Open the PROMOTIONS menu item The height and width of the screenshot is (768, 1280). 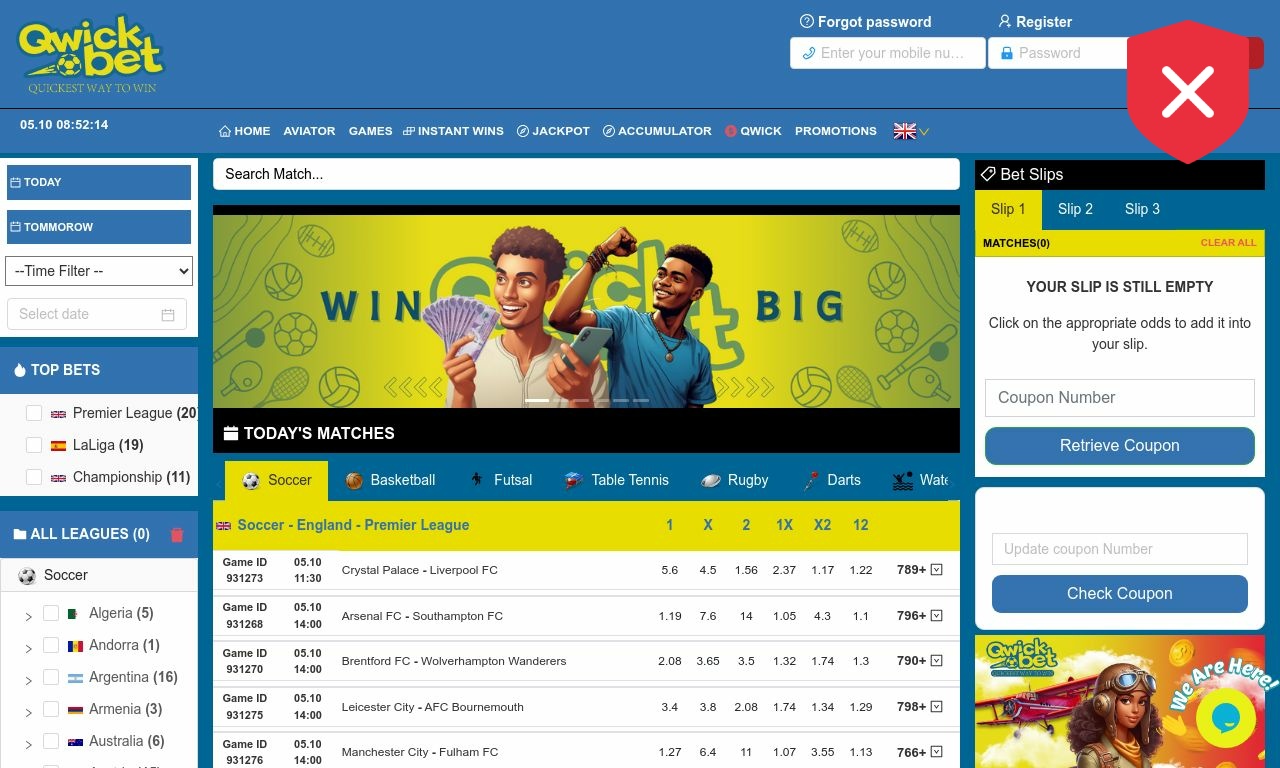[836, 131]
